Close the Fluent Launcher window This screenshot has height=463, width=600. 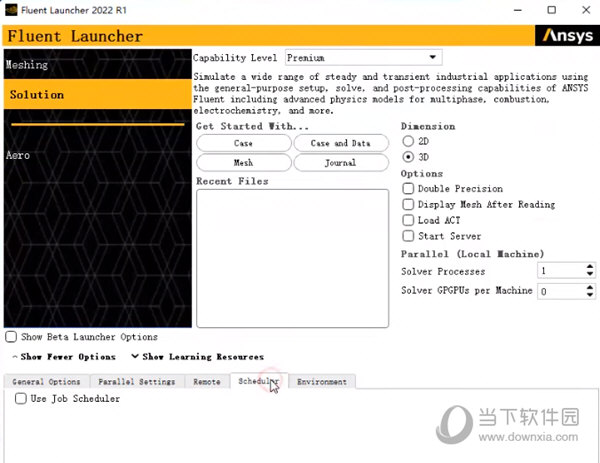(586, 10)
